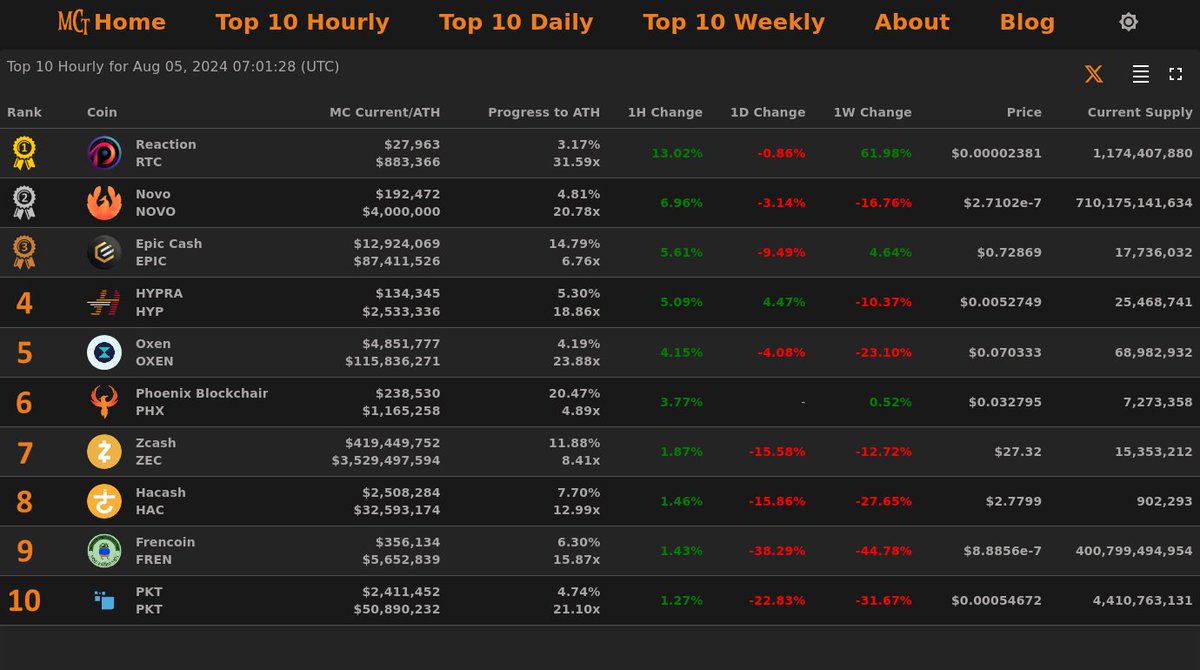1200x670 pixels.
Task: Sort by 1H Change column header
Action: pyautogui.click(x=665, y=113)
